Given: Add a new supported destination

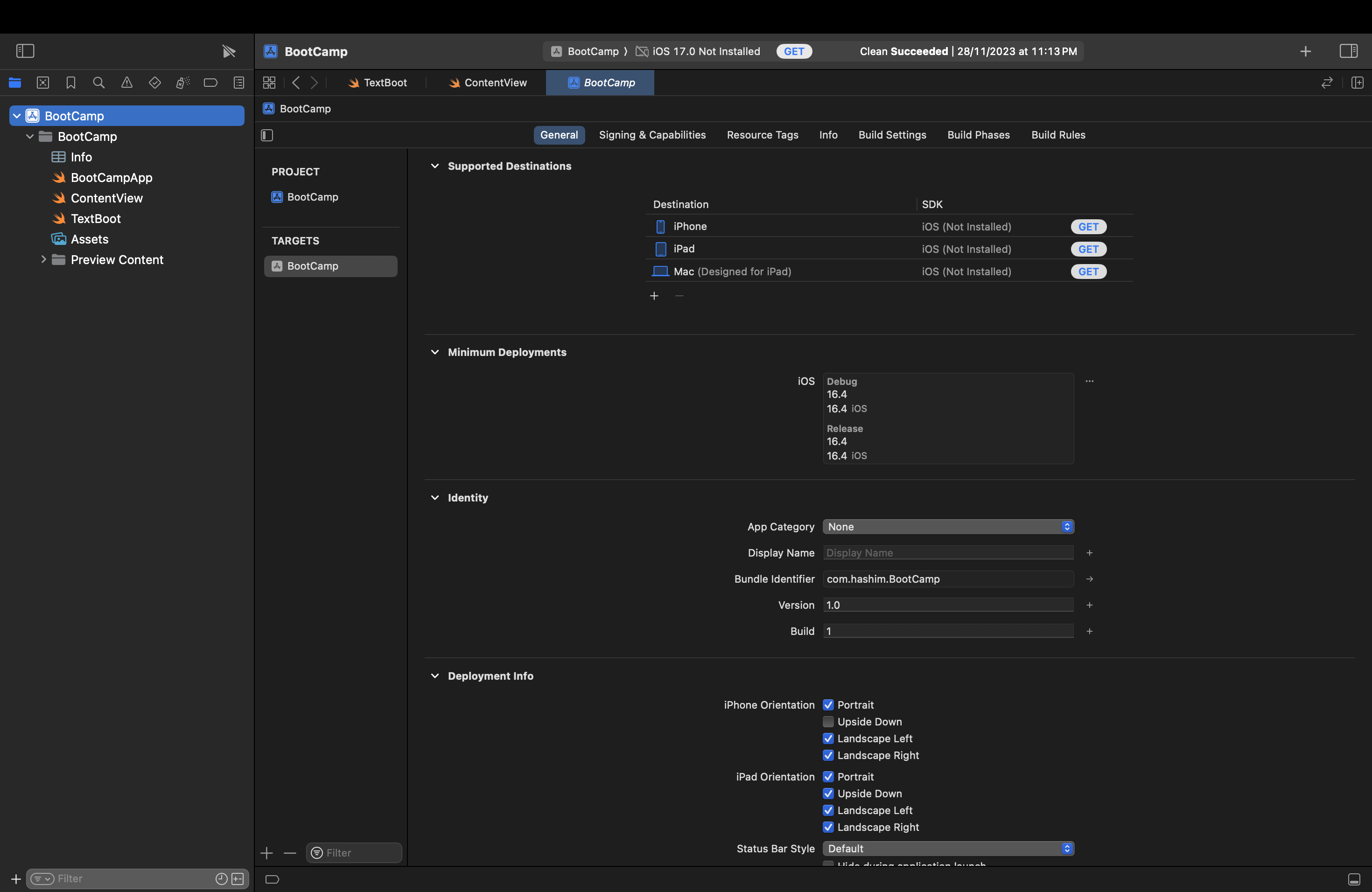Looking at the screenshot, I should [654, 296].
